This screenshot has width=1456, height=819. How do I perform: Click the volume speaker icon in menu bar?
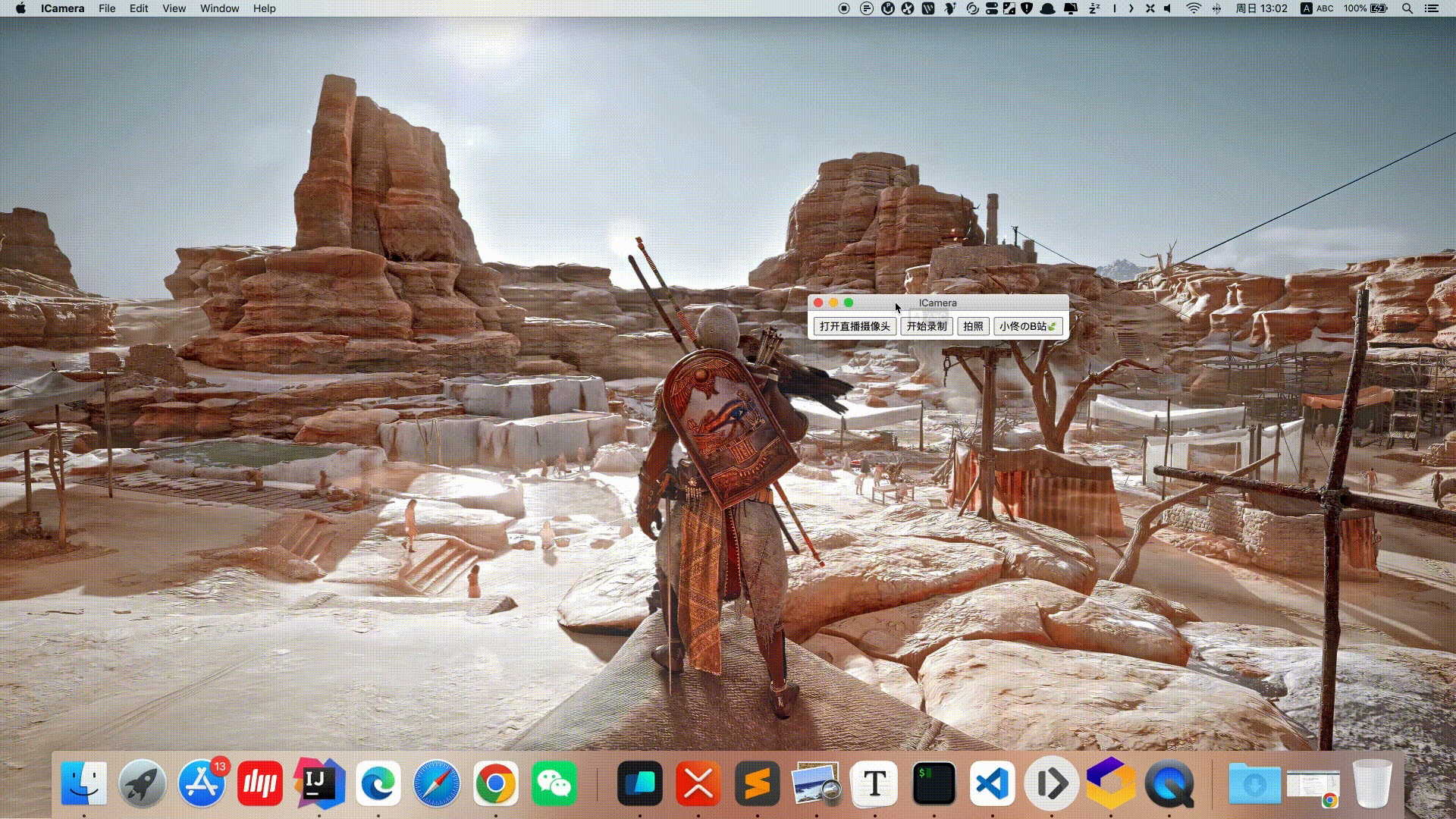pyautogui.click(x=1168, y=8)
